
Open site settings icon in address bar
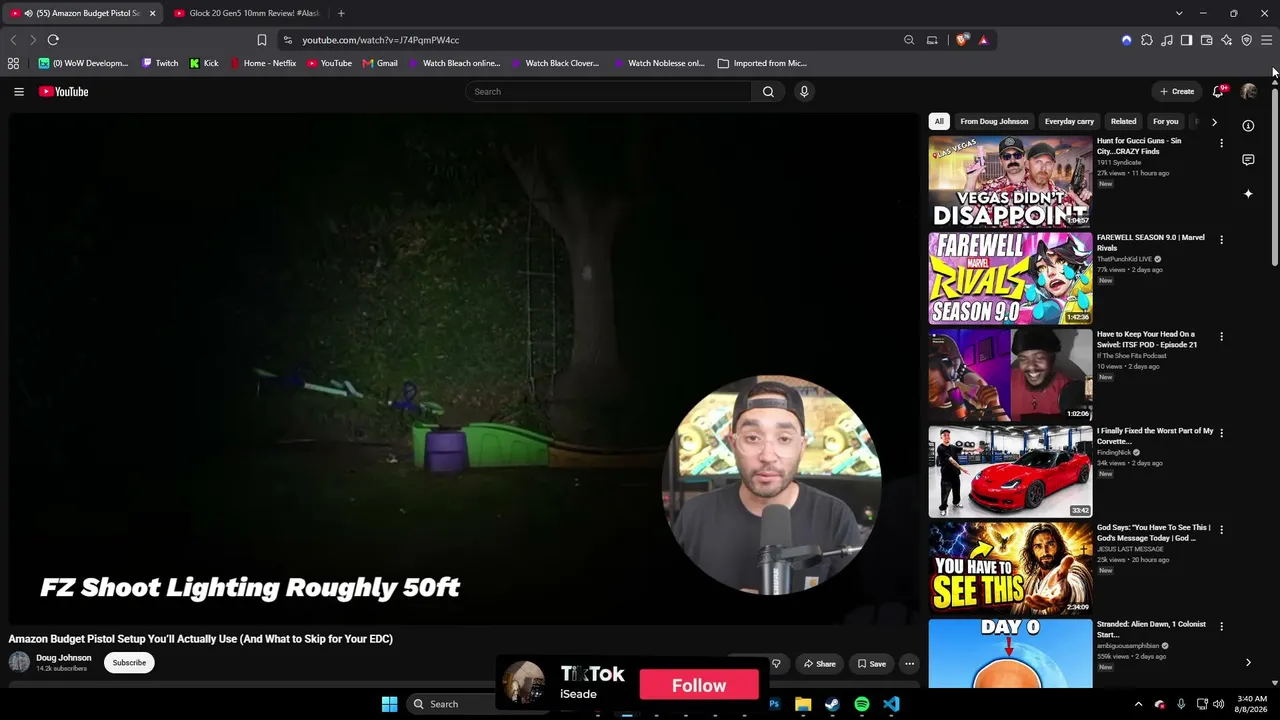(x=288, y=40)
